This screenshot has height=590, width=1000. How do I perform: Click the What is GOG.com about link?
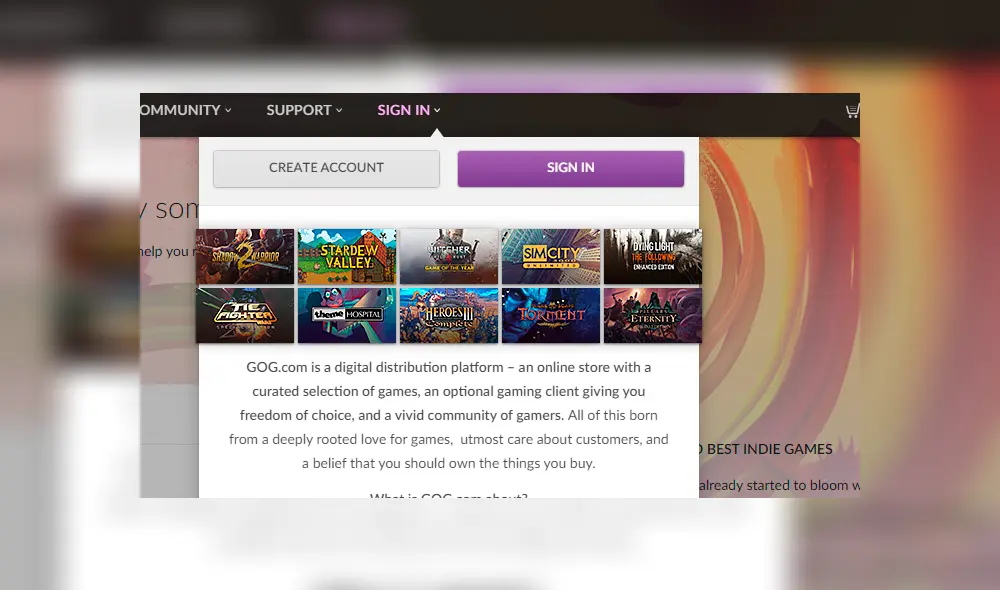point(448,495)
